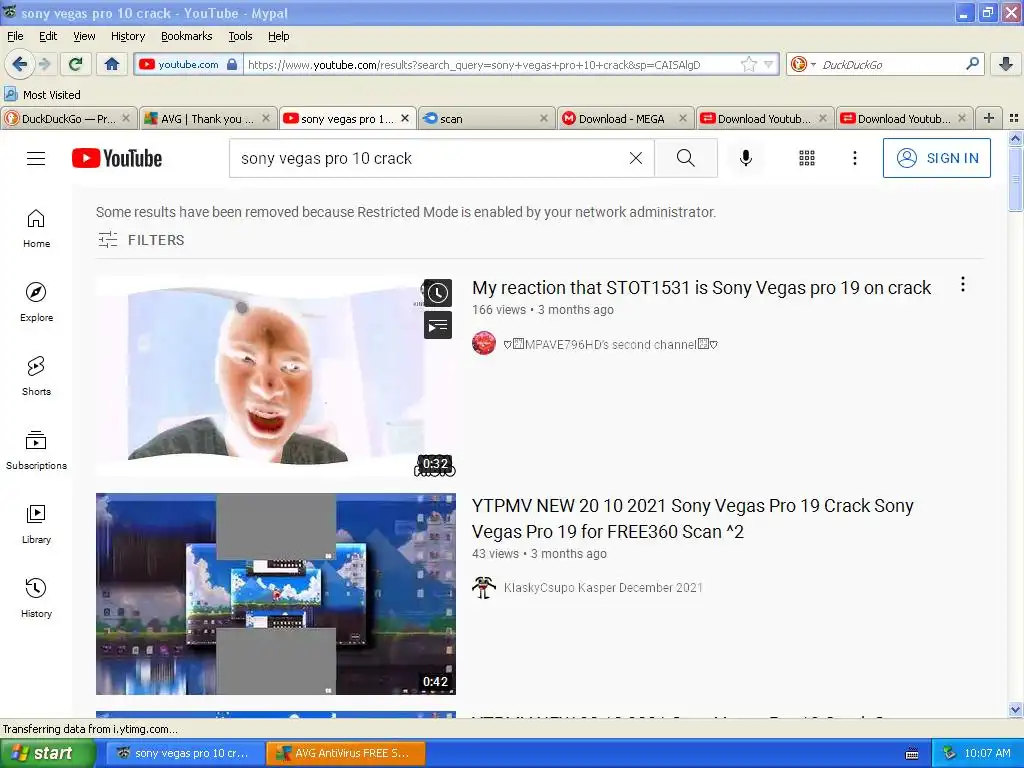
Task: Click the page scrollbar down arrow
Action: (x=1015, y=709)
